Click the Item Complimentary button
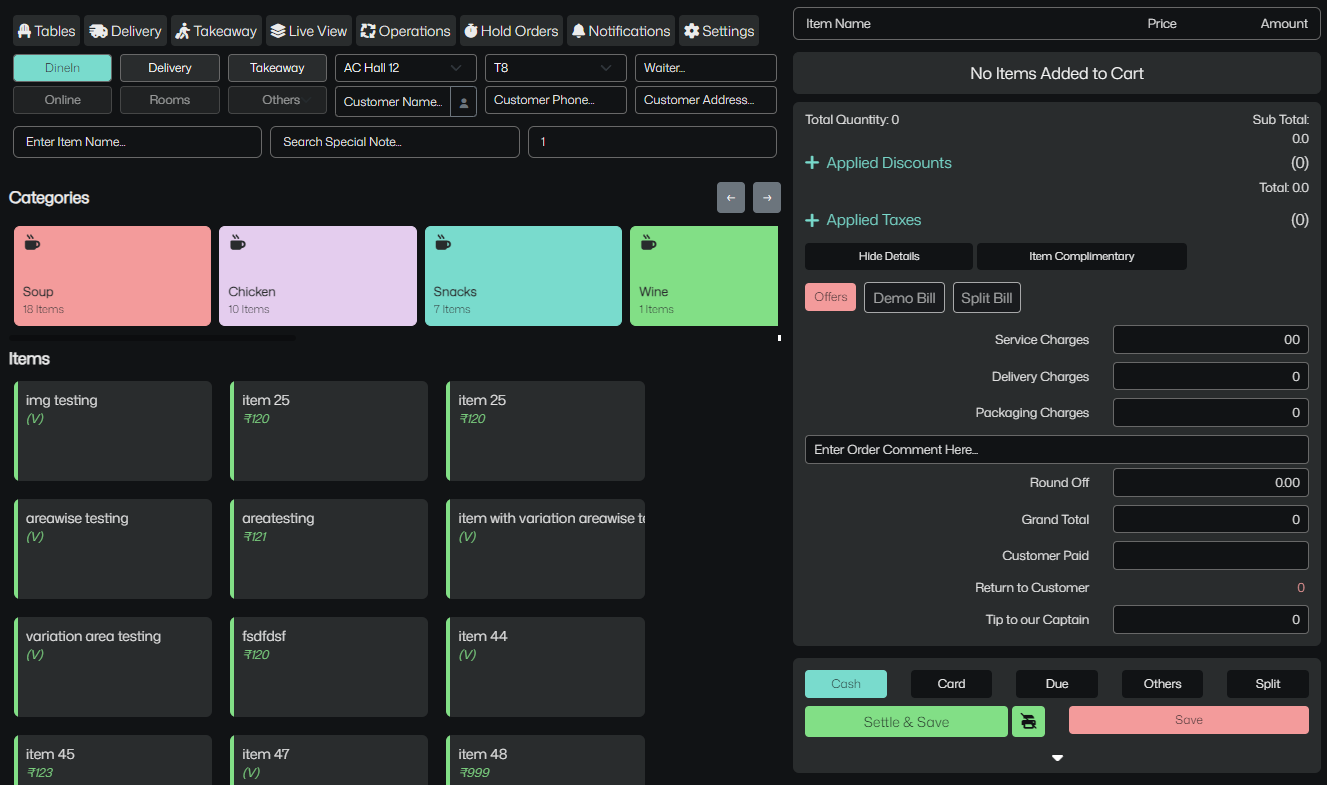The width and height of the screenshot is (1327, 785). point(1081,256)
